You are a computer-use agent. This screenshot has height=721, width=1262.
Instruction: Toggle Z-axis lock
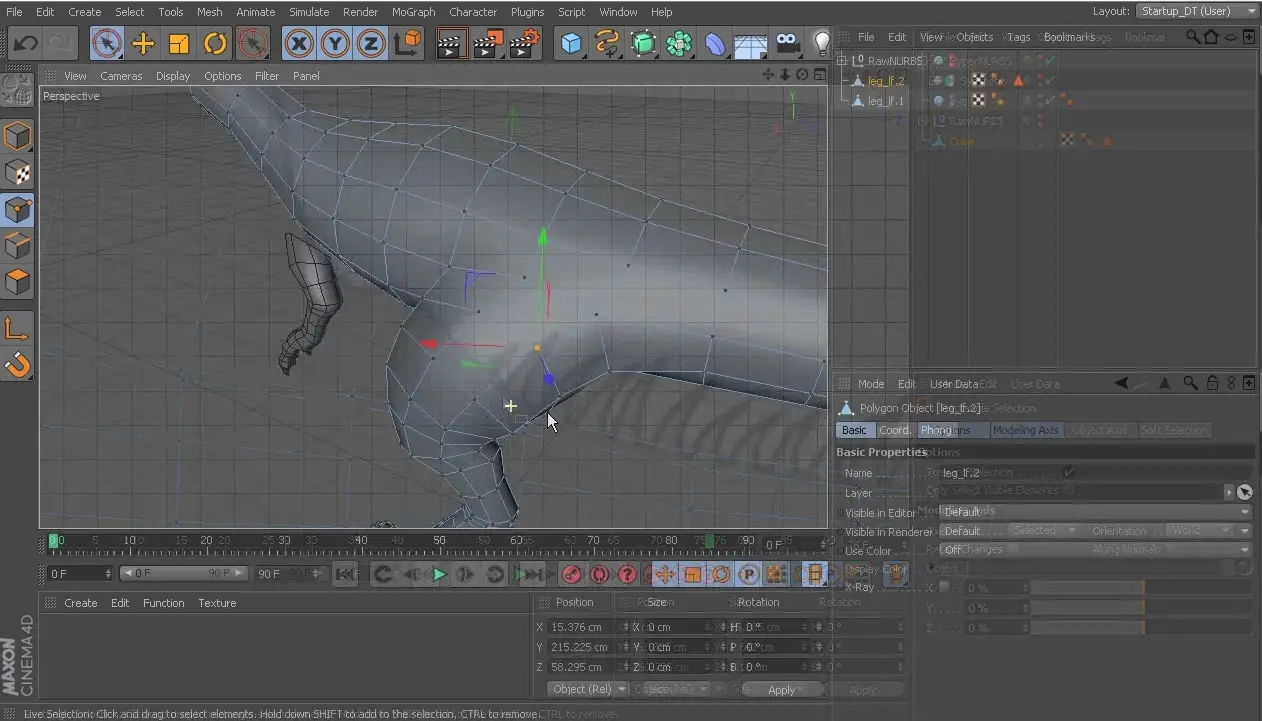(x=371, y=43)
